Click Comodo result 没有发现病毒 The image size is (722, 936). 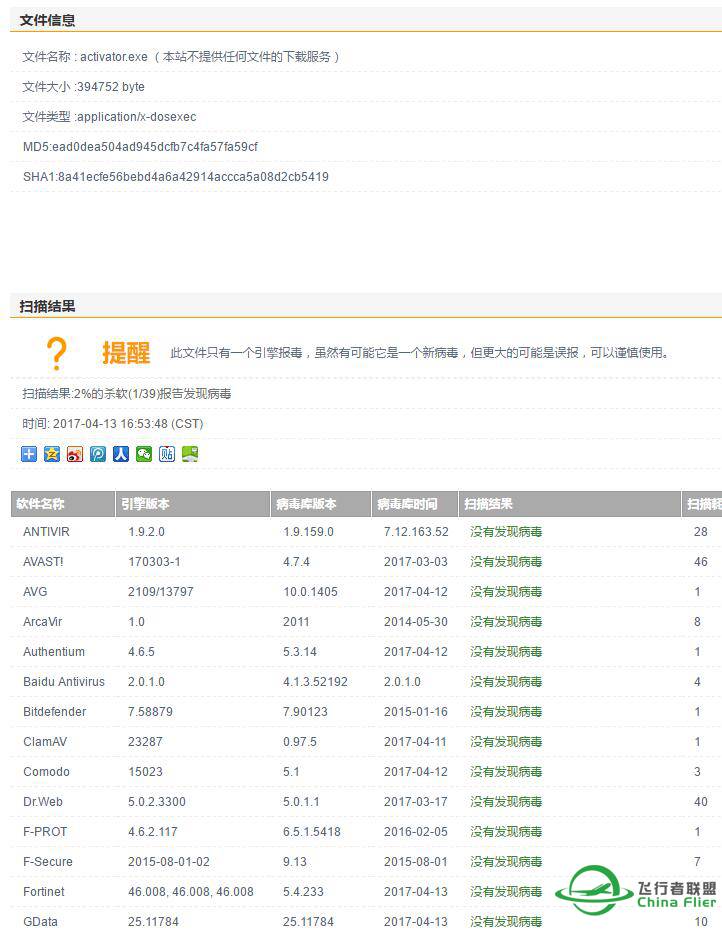tap(506, 772)
